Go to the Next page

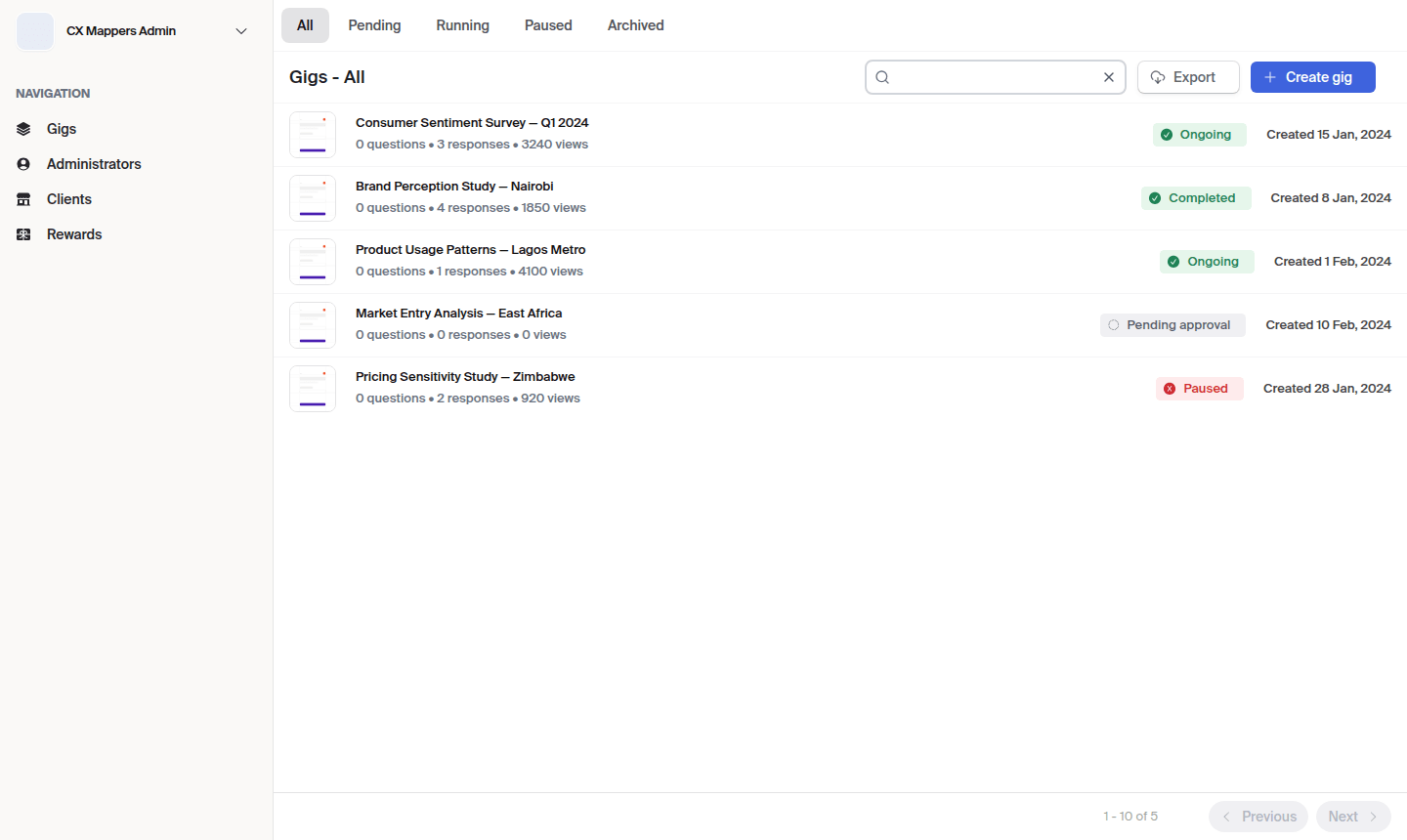1353,817
